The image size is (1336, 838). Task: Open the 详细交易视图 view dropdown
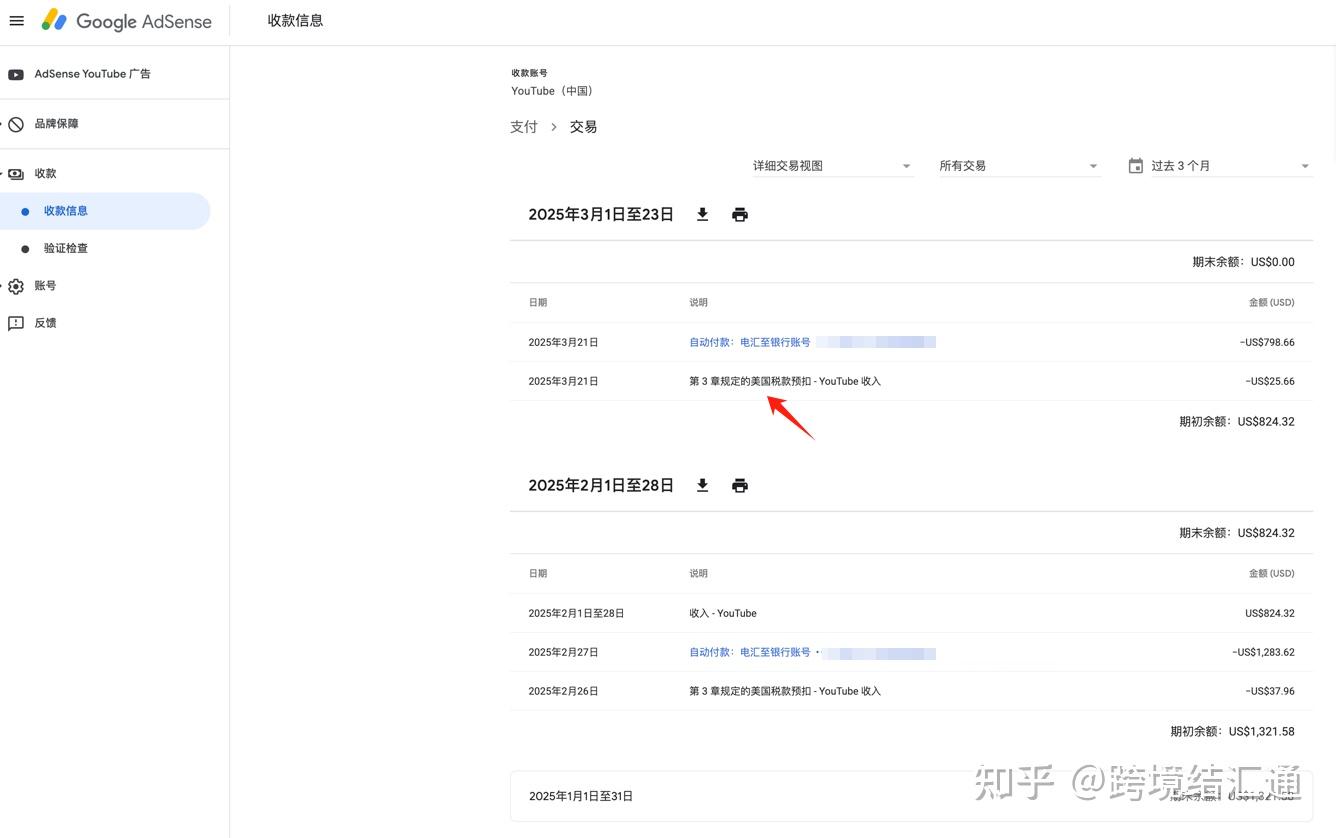coord(832,166)
